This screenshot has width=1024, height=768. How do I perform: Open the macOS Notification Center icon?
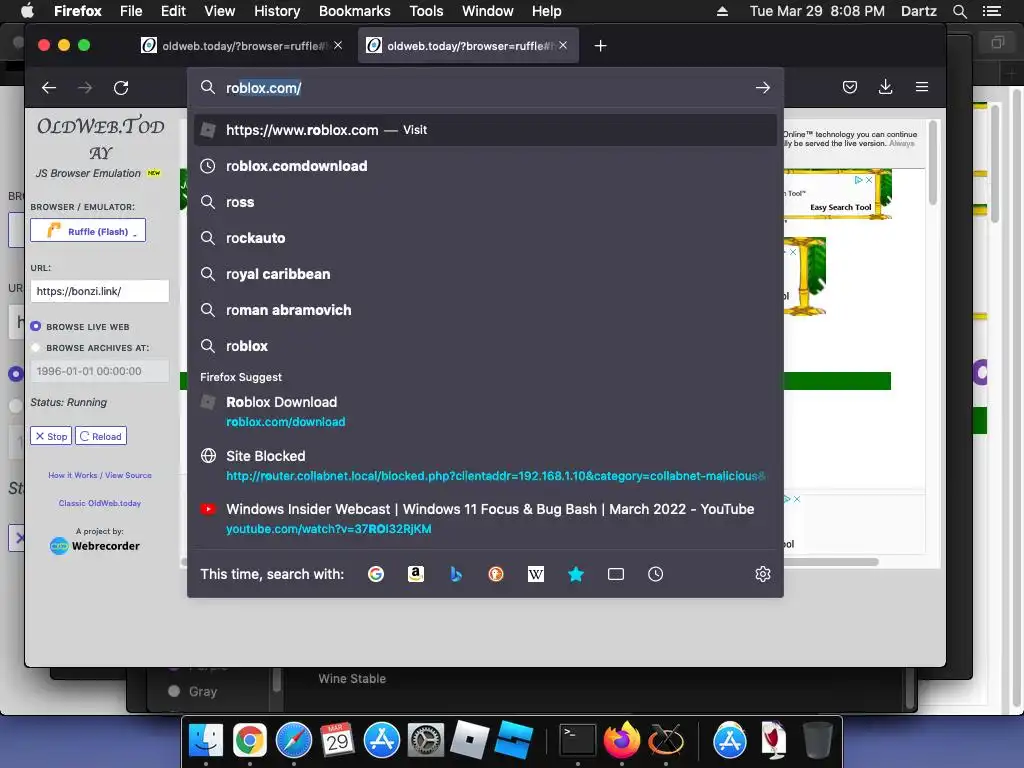(992, 11)
